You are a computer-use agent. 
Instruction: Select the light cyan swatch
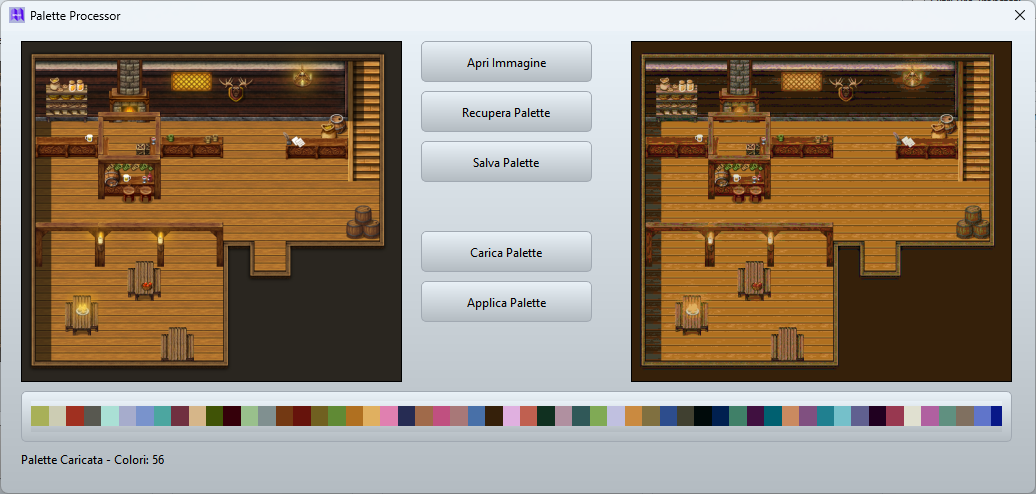coord(843,416)
